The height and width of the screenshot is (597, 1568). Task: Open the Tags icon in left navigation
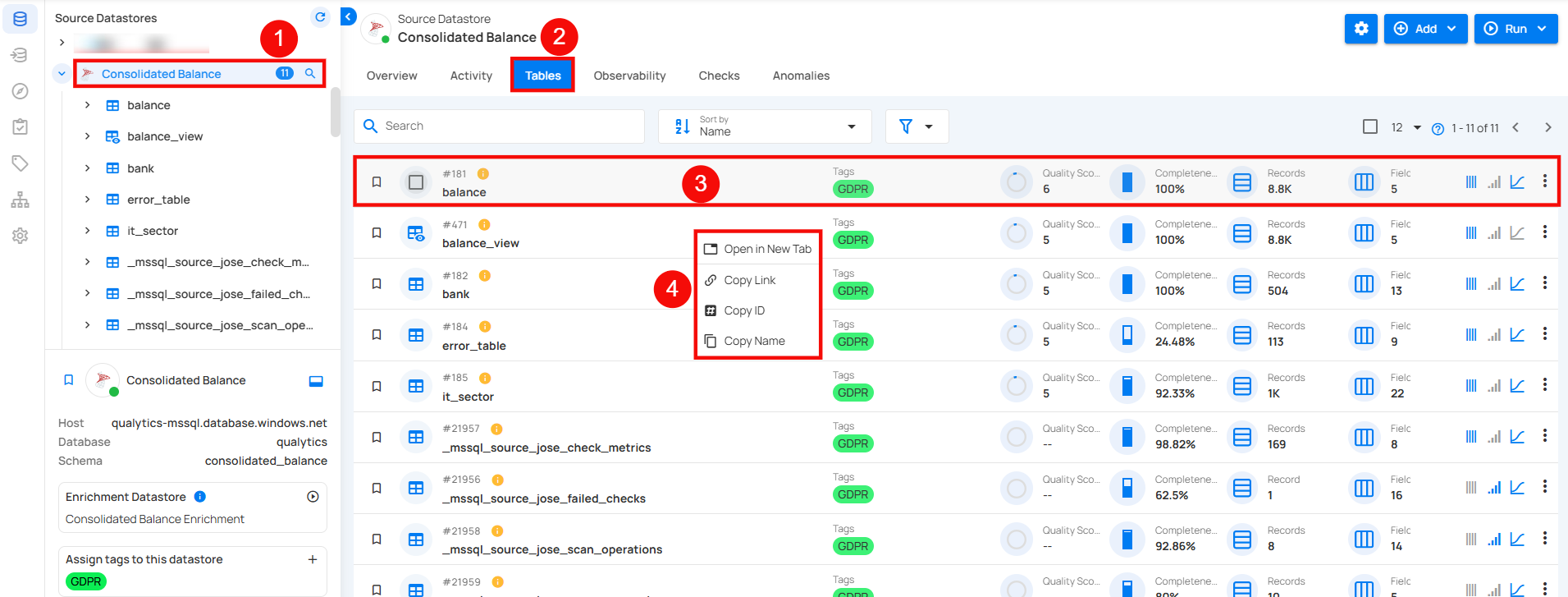tap(21, 163)
